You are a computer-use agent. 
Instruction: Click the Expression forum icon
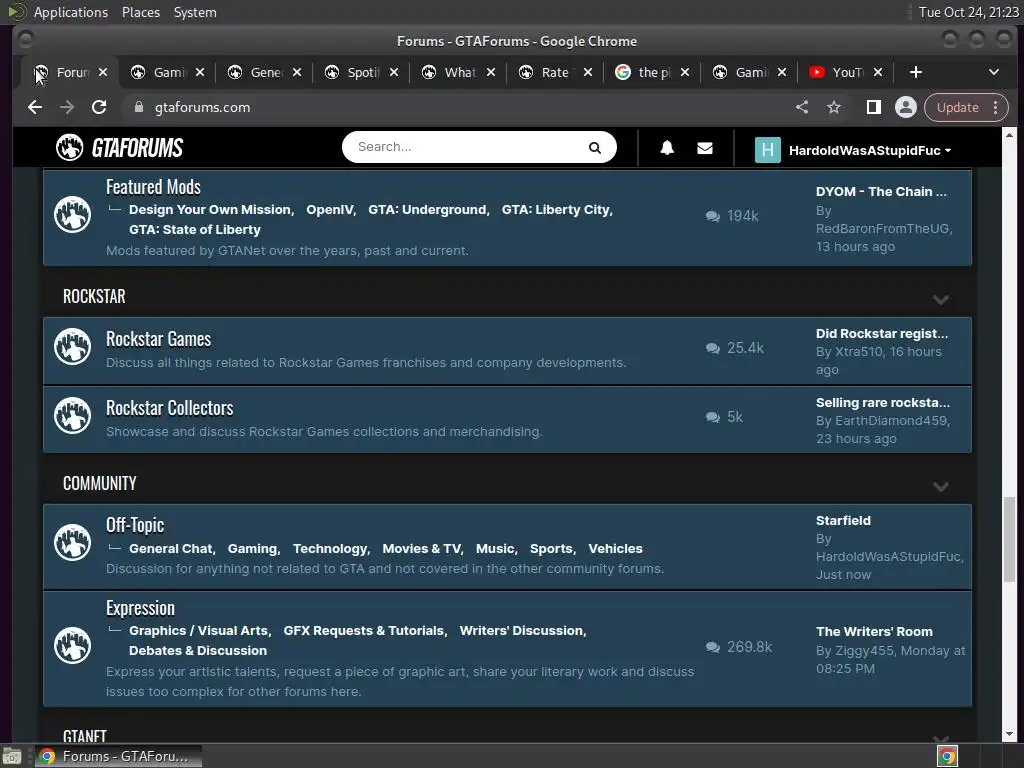pos(72,645)
